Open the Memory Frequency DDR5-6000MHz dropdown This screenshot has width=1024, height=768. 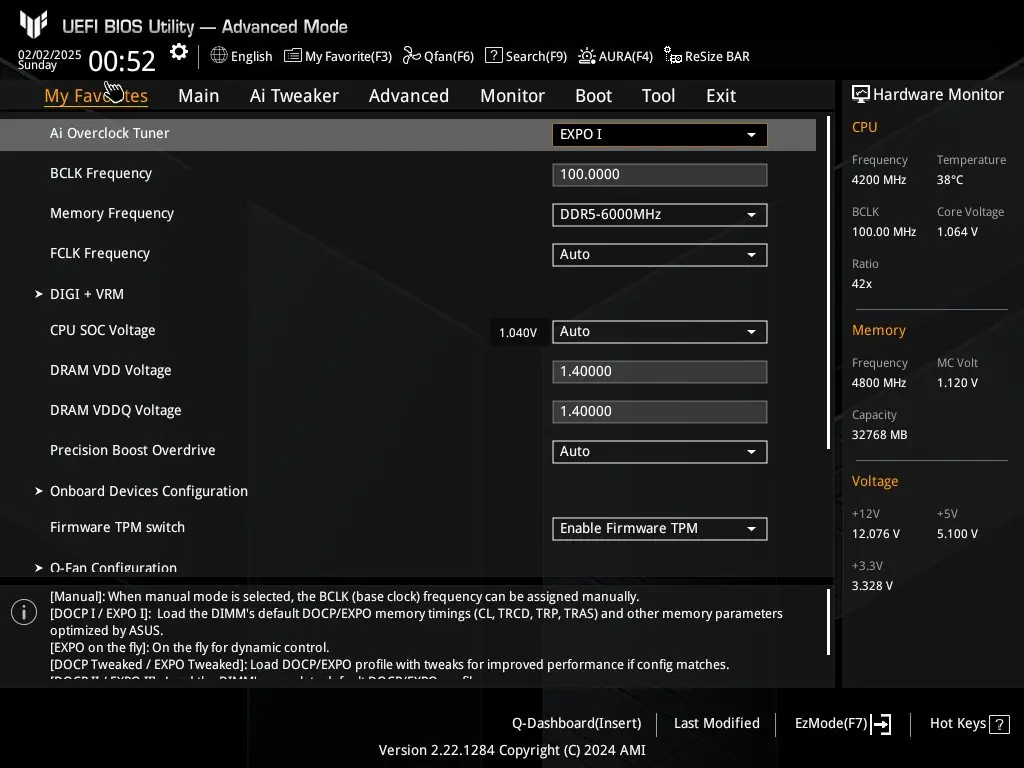coord(660,215)
